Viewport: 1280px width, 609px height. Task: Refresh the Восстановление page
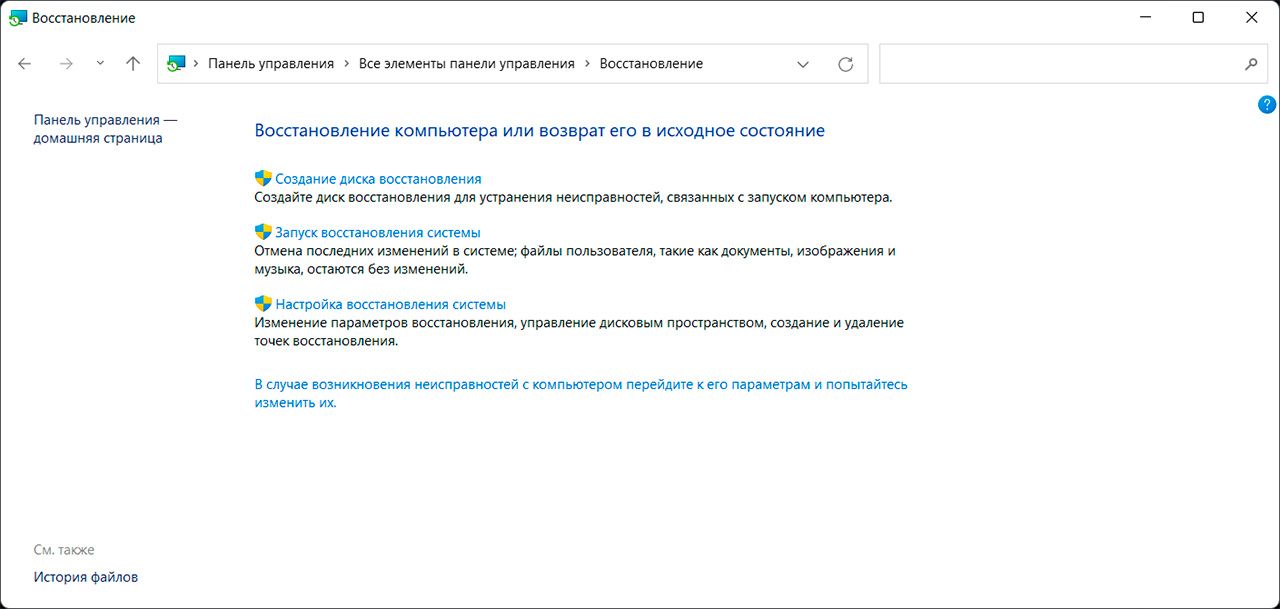click(x=845, y=64)
